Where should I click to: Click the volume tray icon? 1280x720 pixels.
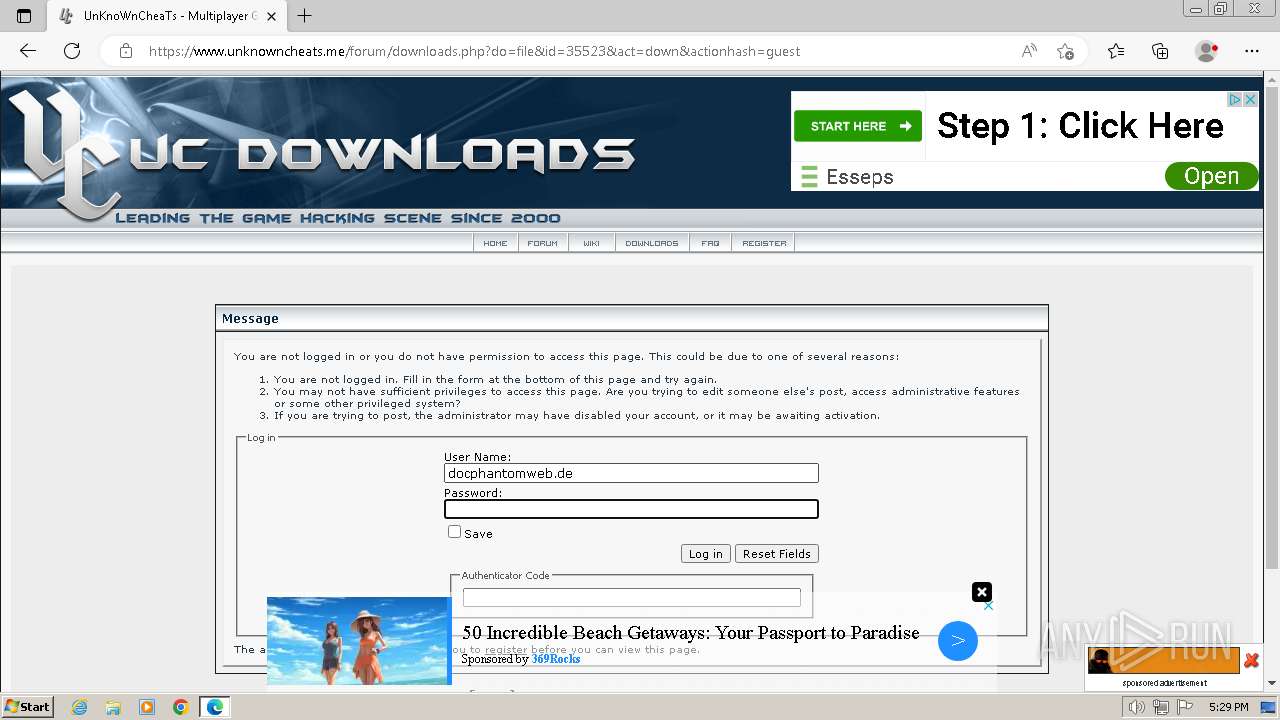click(1136, 707)
